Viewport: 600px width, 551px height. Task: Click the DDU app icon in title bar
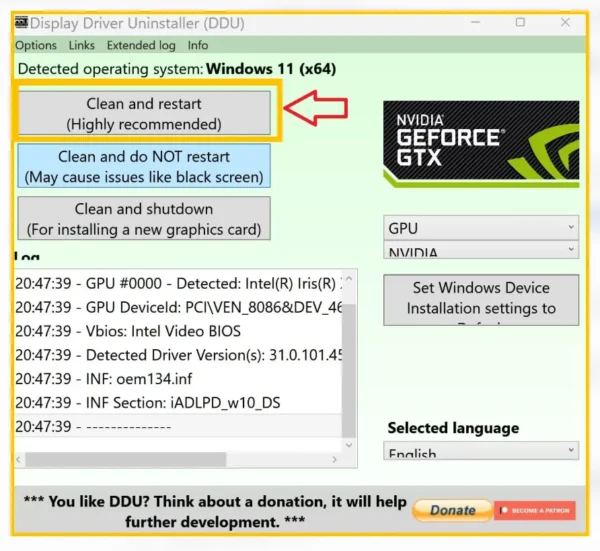click(x=21, y=23)
